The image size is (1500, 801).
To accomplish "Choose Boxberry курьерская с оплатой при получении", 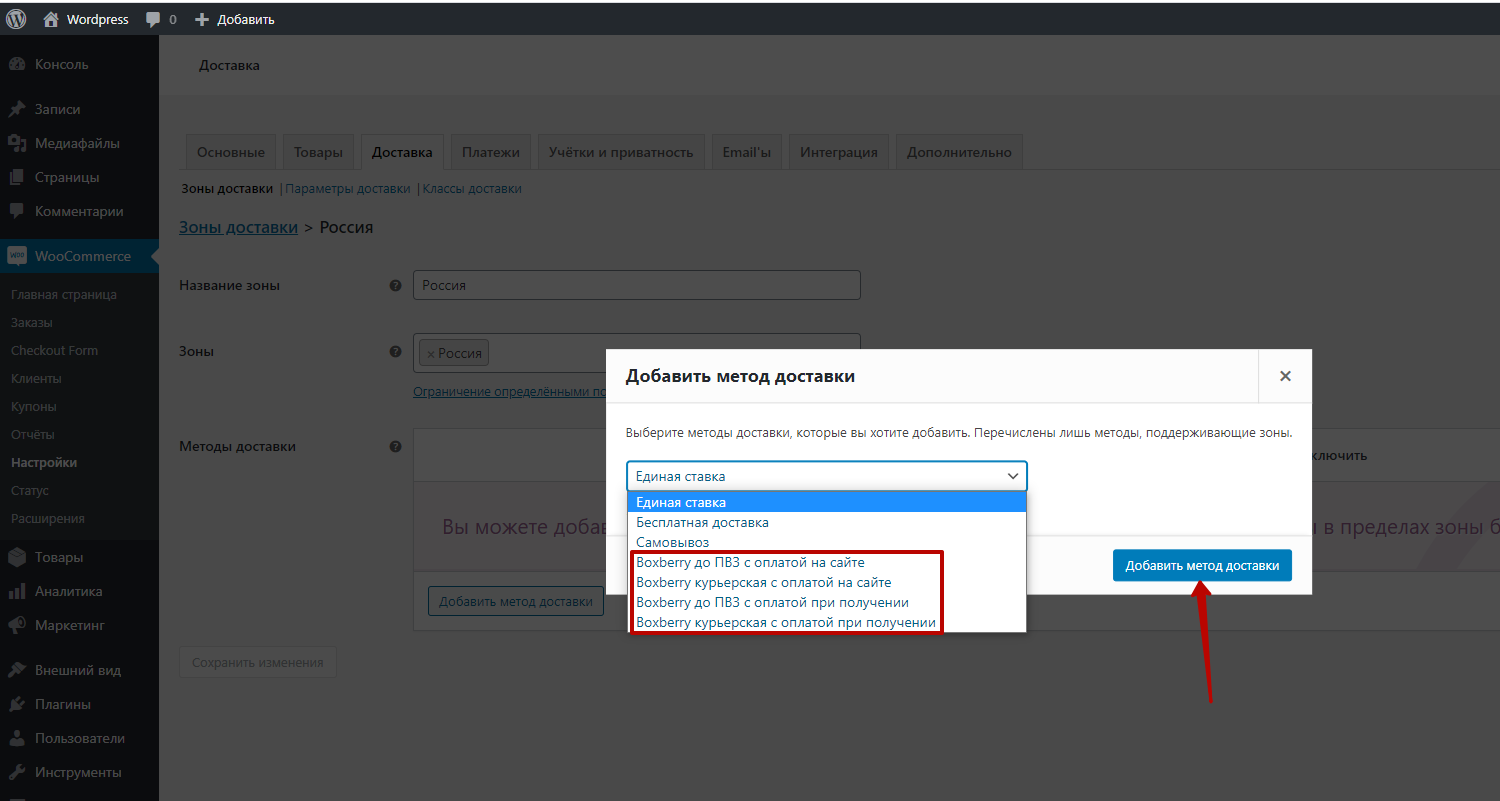I will point(827,622).
